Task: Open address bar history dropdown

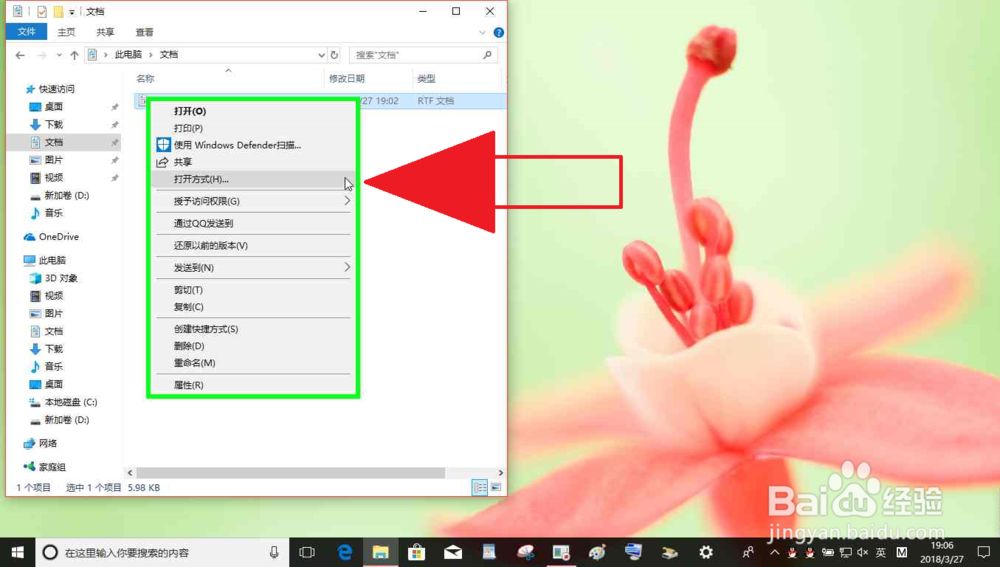Action: 321,55
